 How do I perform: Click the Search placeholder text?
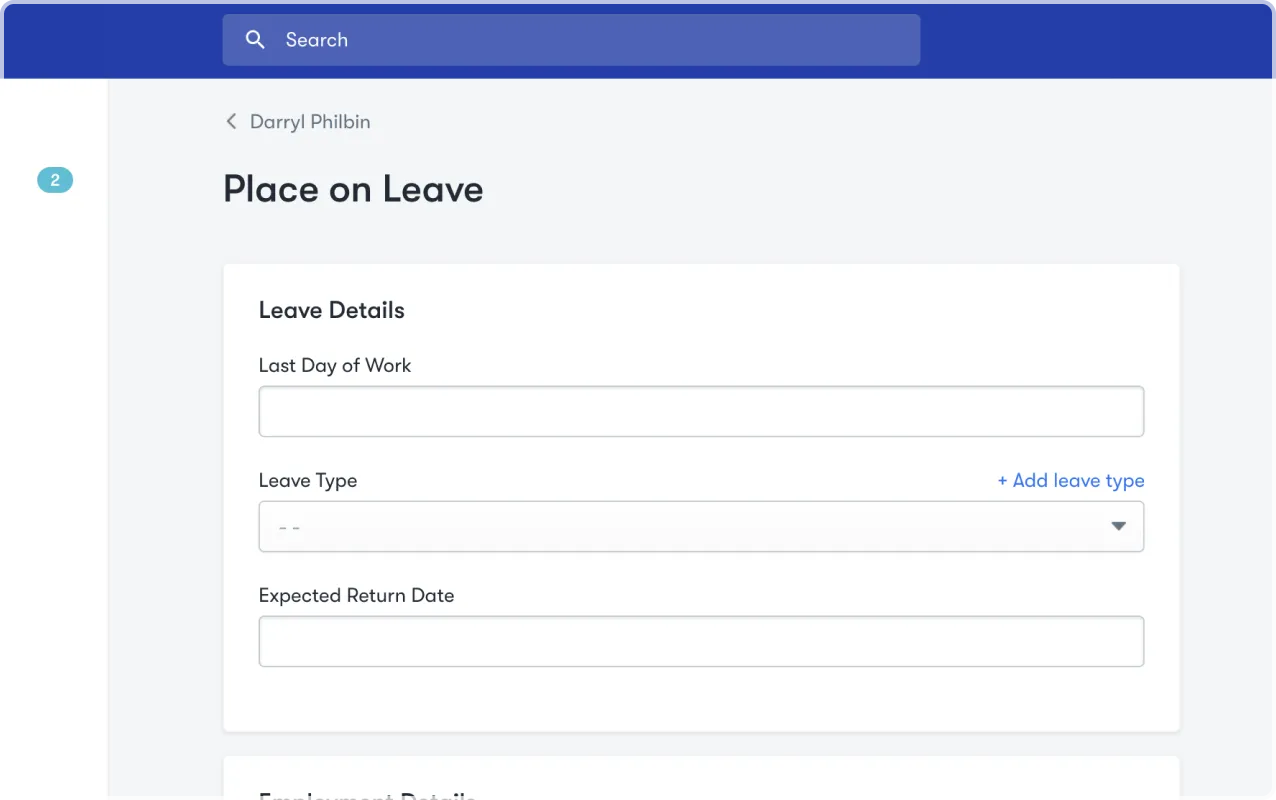[x=316, y=40]
